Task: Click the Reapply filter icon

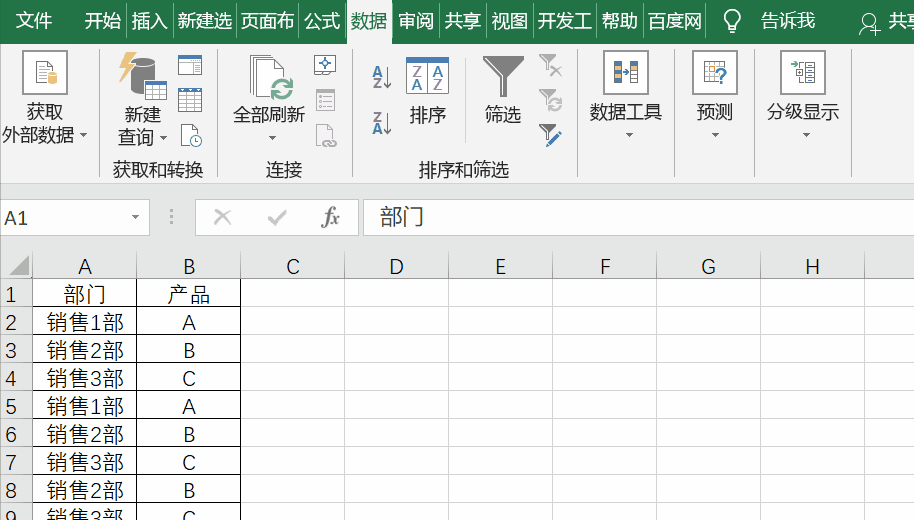Action: click(550, 100)
